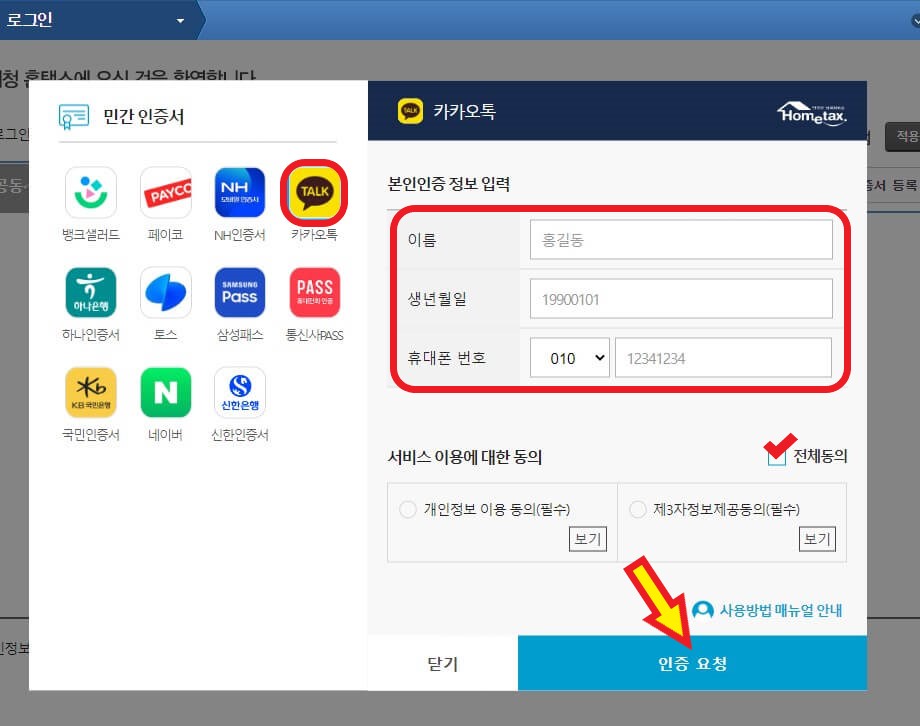Click the 인증 요청 button
Image resolution: width=920 pixels, height=726 pixels.
692,663
